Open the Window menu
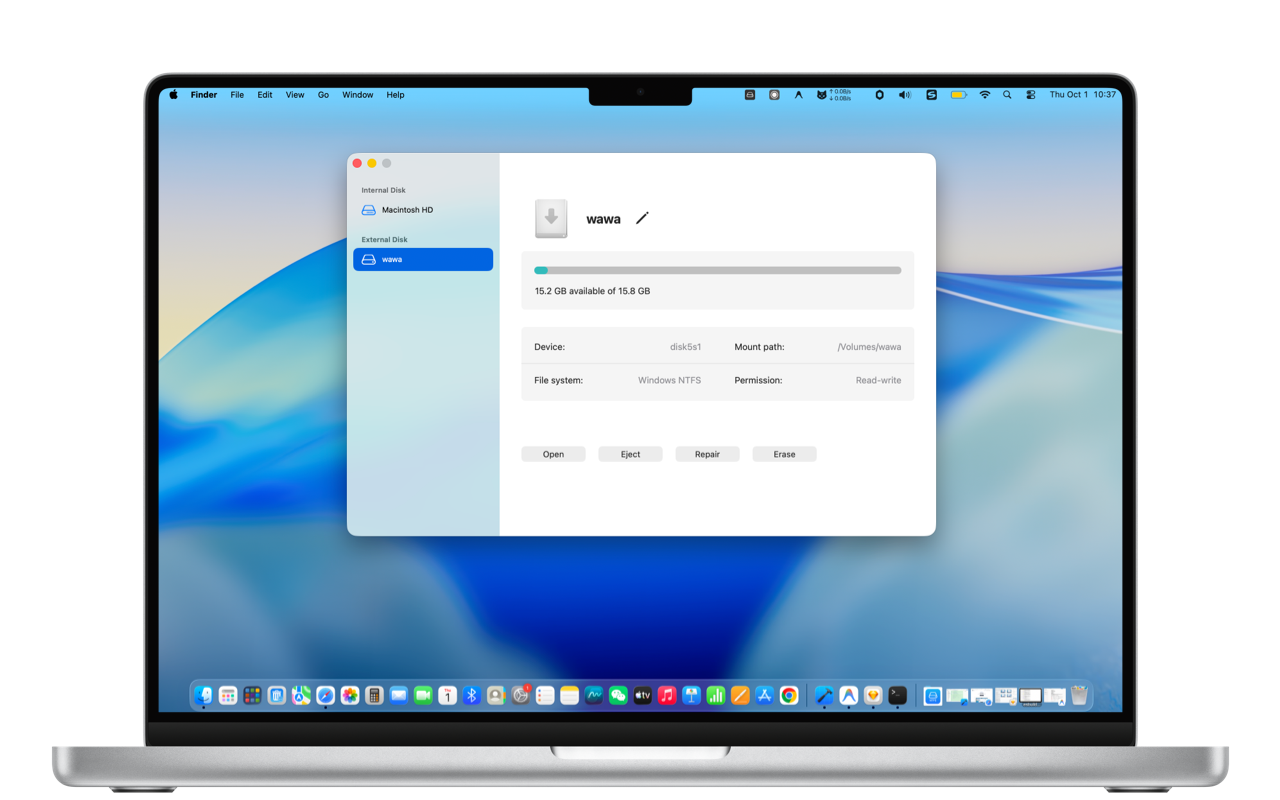Screen dimensions: 1280x800 [358, 95]
